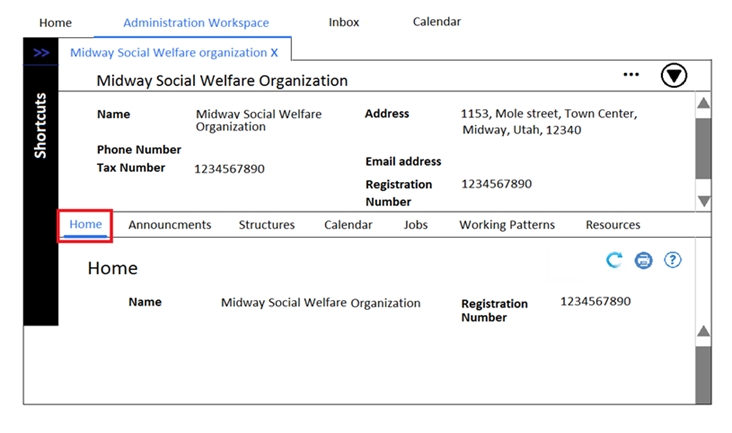Switch to the Announcements tab

170,225
